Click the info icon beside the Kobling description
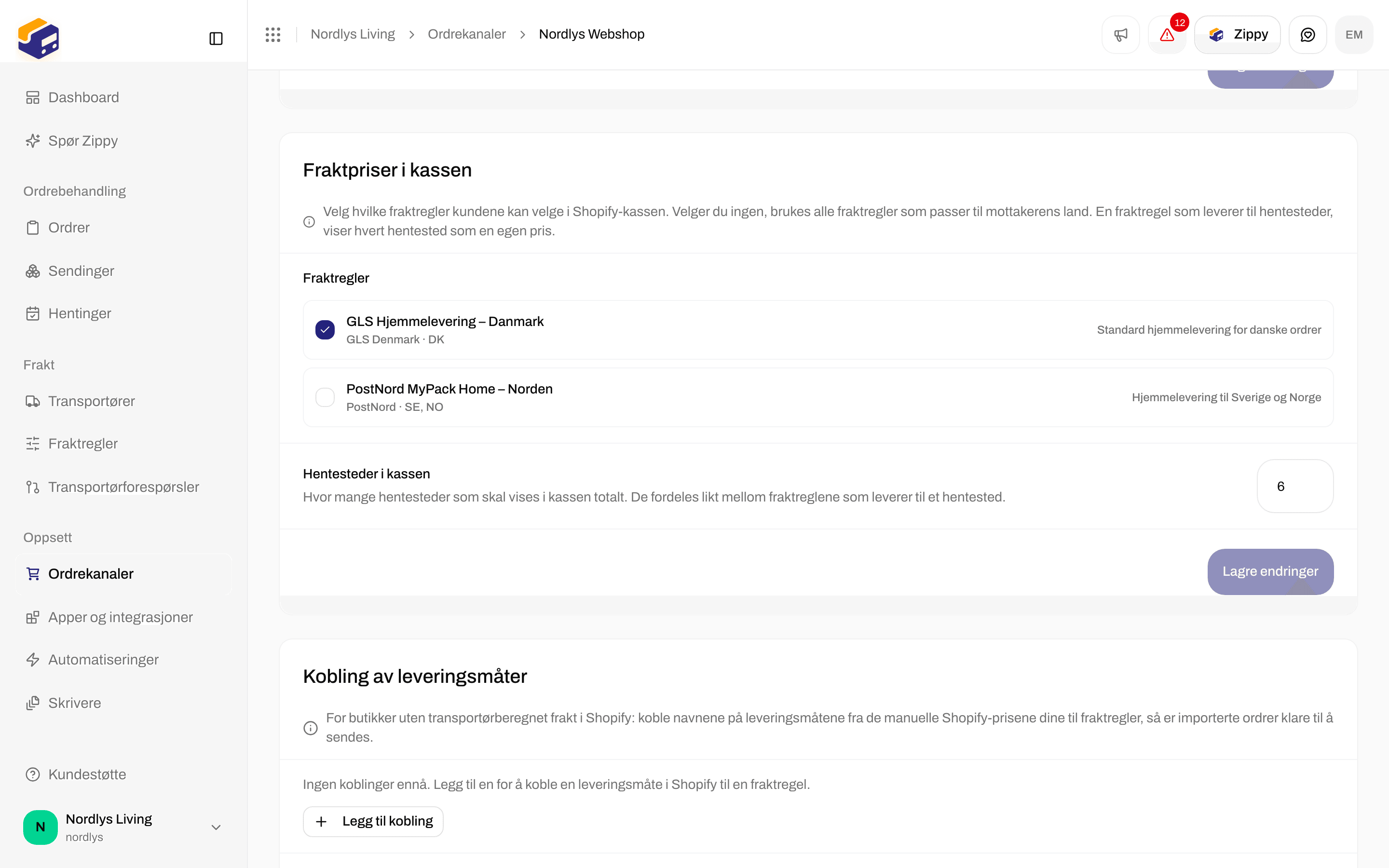Screen dimensions: 1389x868 (310, 728)
